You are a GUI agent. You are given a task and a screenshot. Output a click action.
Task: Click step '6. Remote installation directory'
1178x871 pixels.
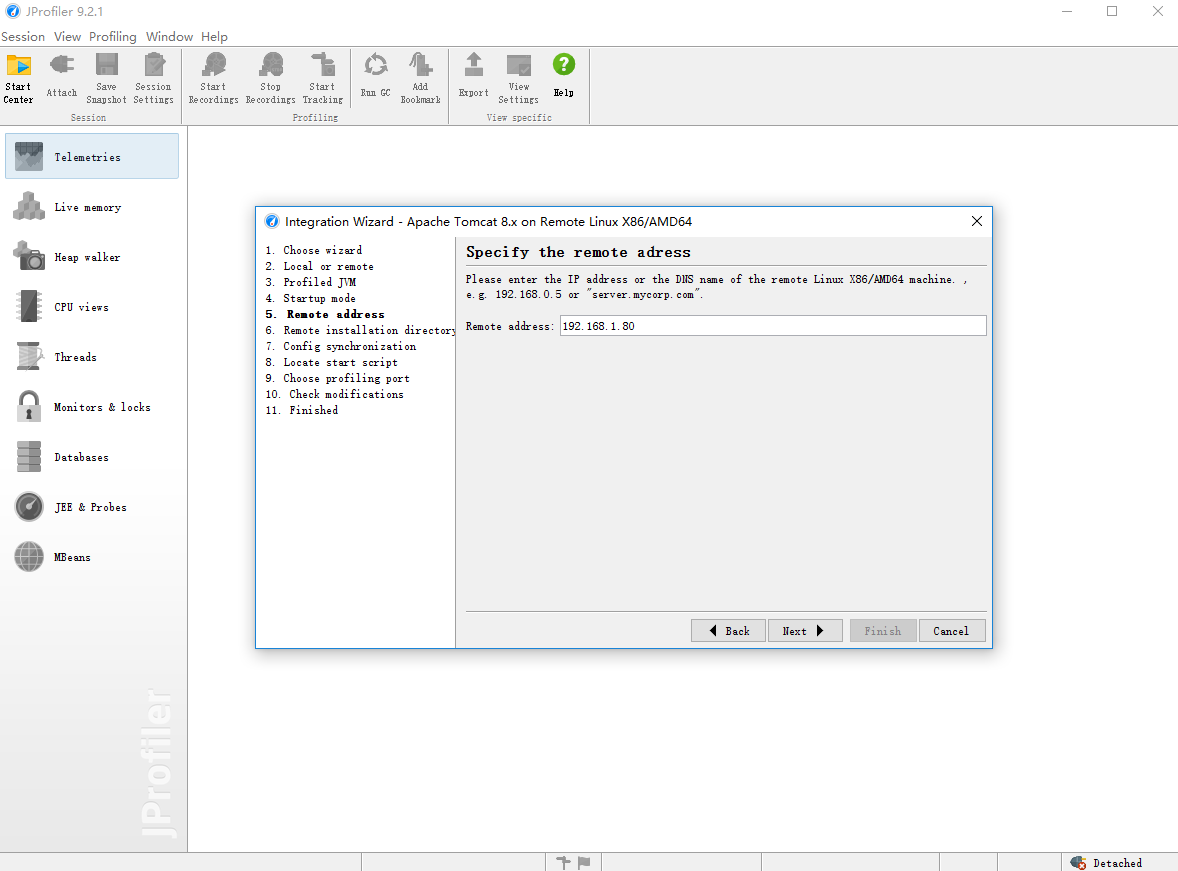(x=361, y=330)
